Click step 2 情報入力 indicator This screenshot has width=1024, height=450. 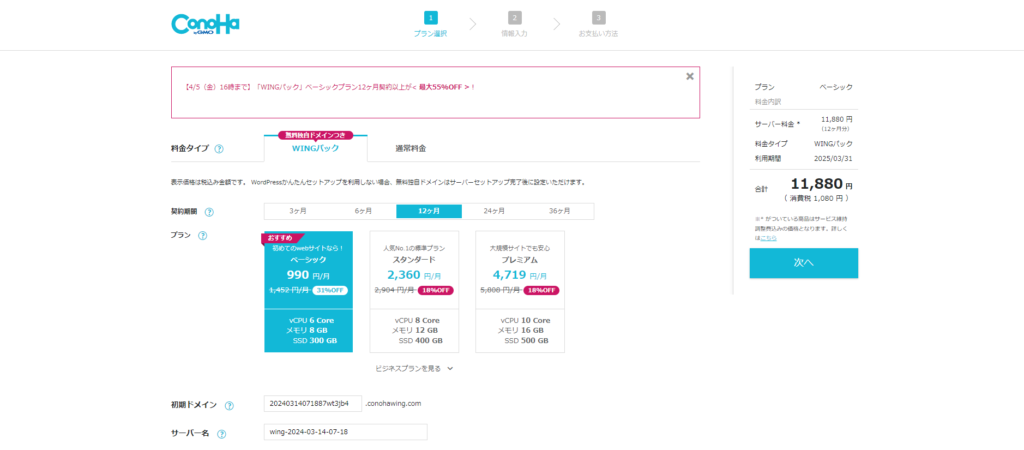pos(515,24)
